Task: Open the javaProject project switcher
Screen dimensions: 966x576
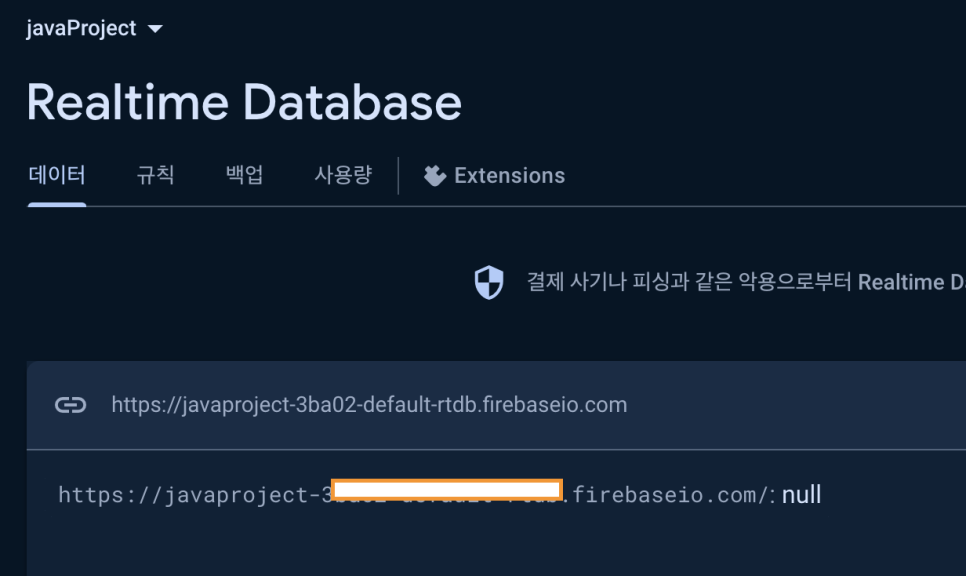Action: click(80, 28)
